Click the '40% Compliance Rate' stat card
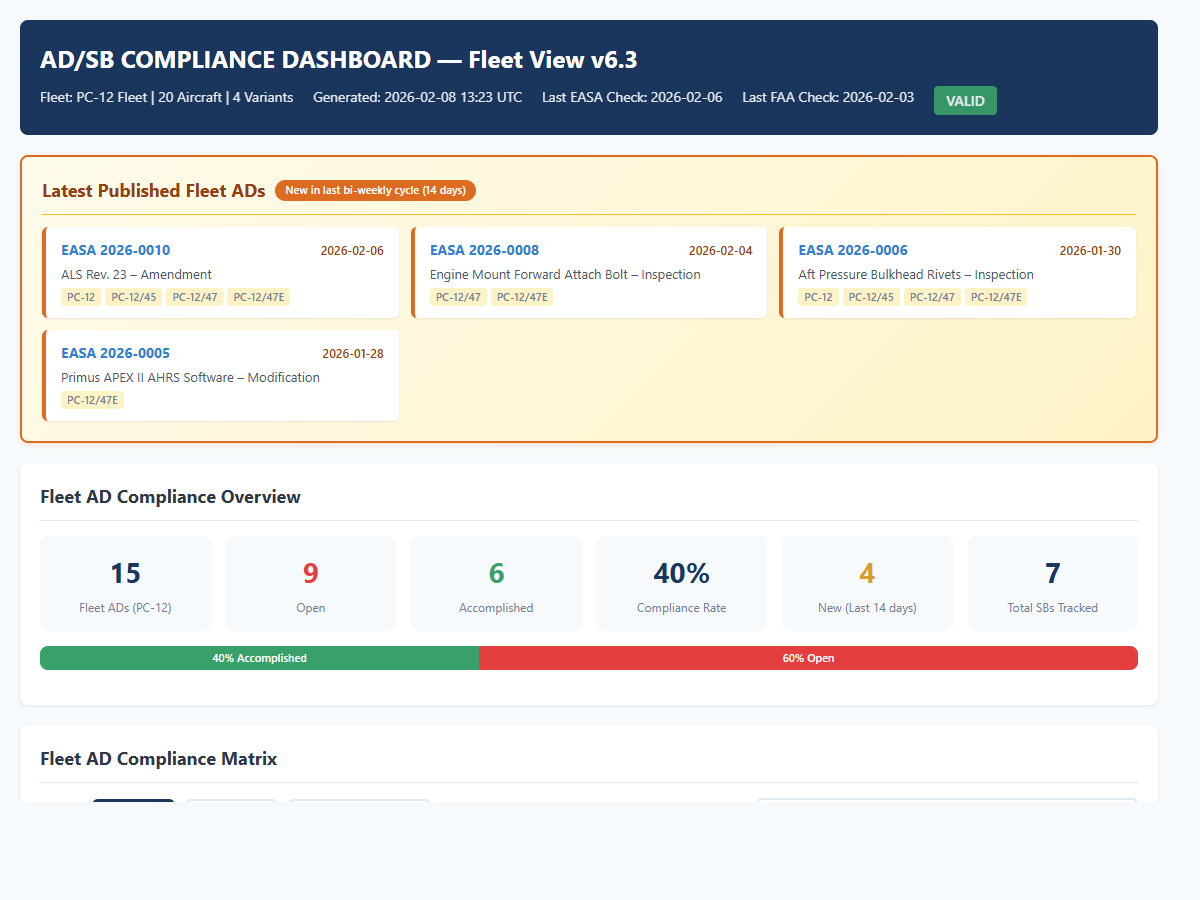The height and width of the screenshot is (900, 1200). click(681, 583)
